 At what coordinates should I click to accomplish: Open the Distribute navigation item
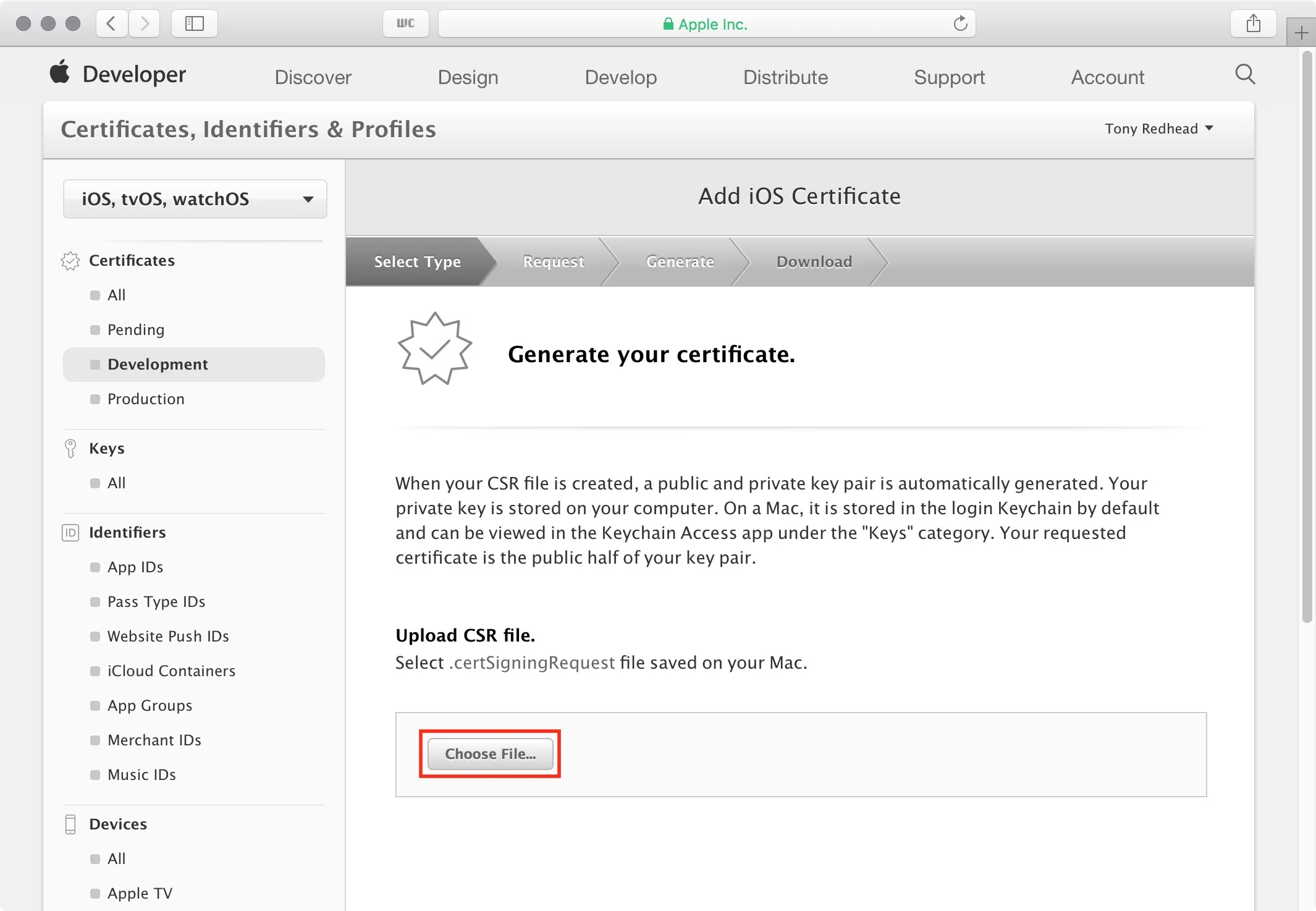point(785,77)
